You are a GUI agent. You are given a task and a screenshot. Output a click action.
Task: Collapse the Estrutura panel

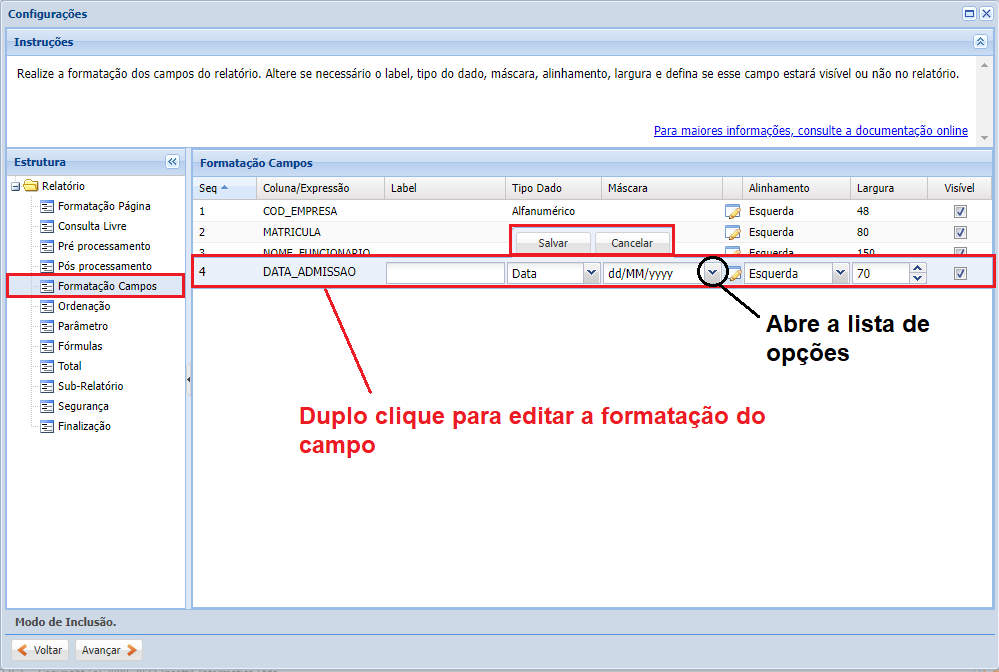[173, 161]
